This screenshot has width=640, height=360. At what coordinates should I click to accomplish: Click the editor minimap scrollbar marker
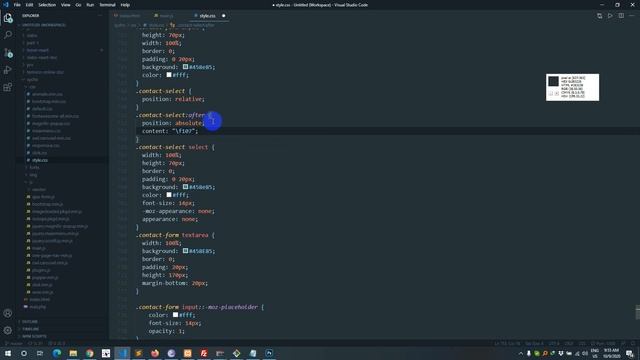tap(638, 312)
